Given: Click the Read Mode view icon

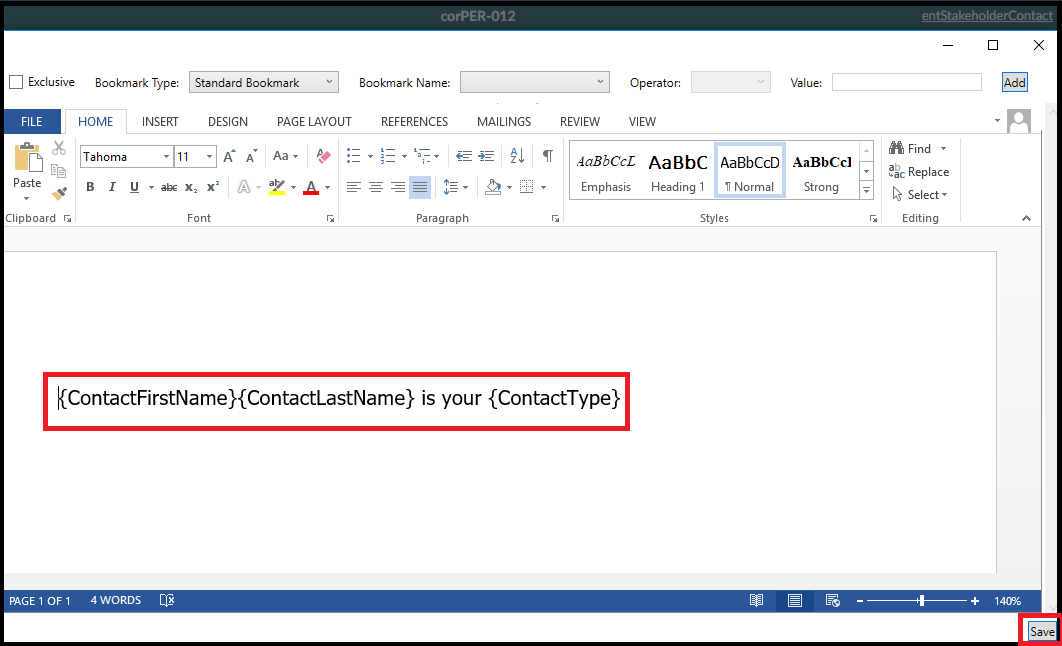Looking at the screenshot, I should [757, 601].
